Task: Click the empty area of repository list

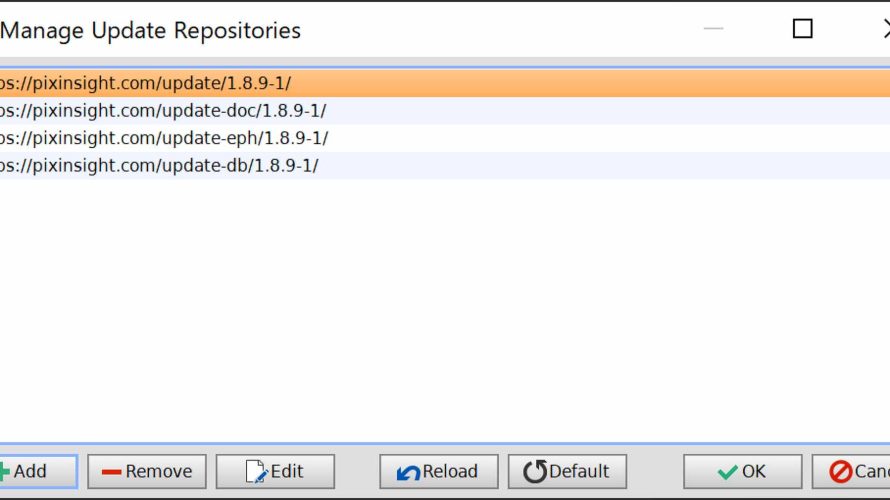Action: point(445,309)
